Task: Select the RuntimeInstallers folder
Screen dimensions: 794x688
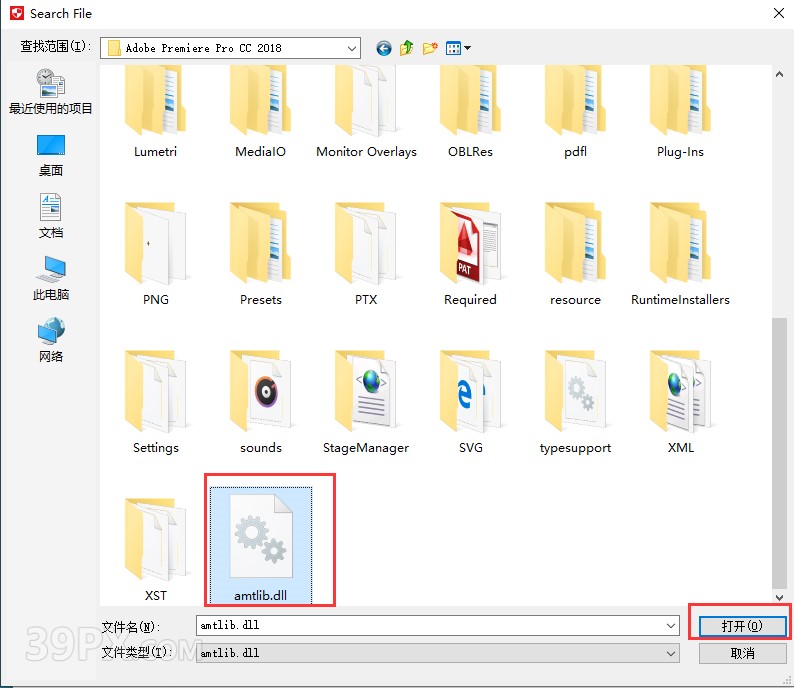Action: click(x=680, y=254)
